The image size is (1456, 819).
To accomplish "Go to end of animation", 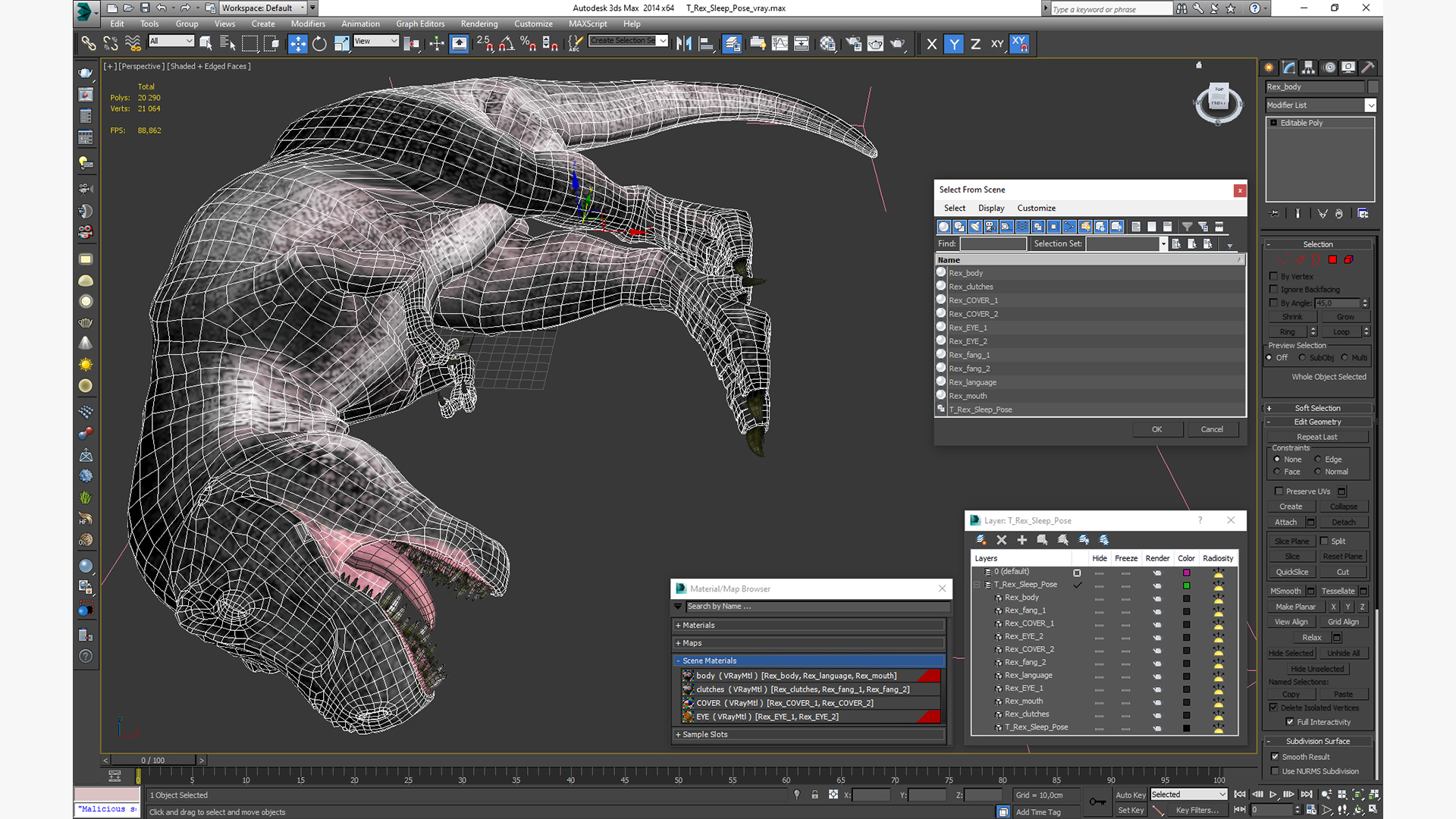I will point(1306,795).
